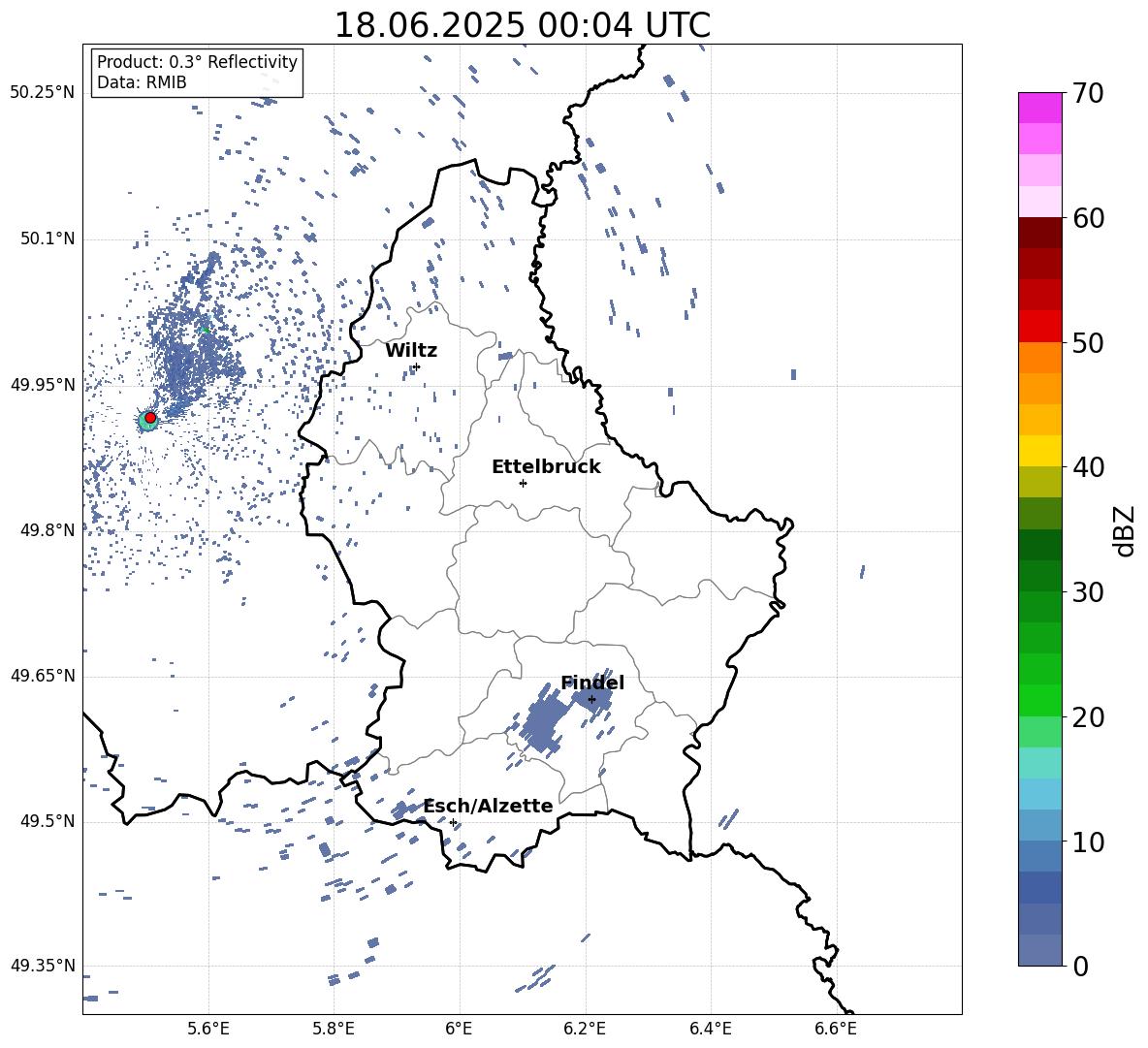
Task: Click the yellow 40 dBZ colorbar swatch
Action: (x=1039, y=451)
